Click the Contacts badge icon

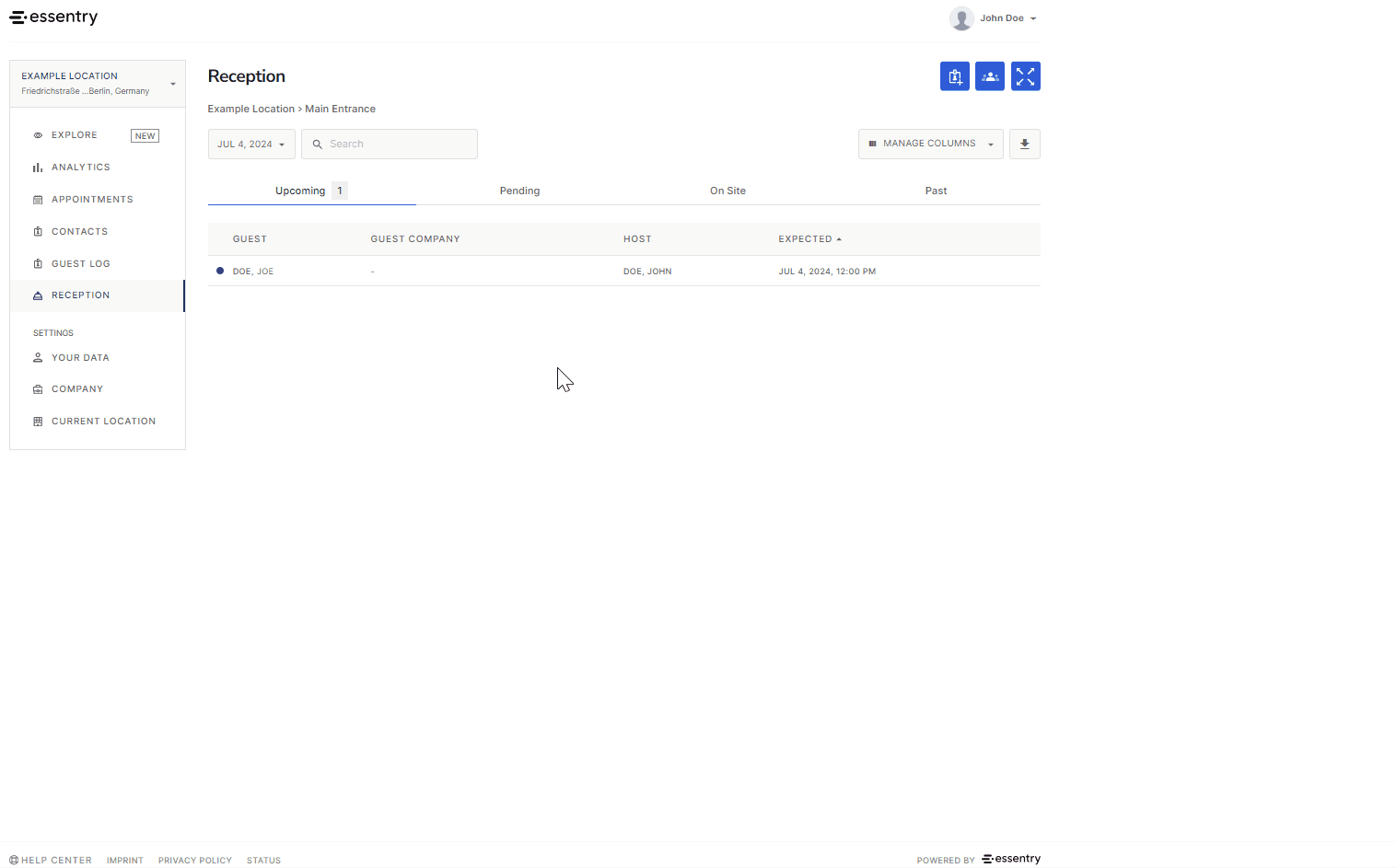38,232
